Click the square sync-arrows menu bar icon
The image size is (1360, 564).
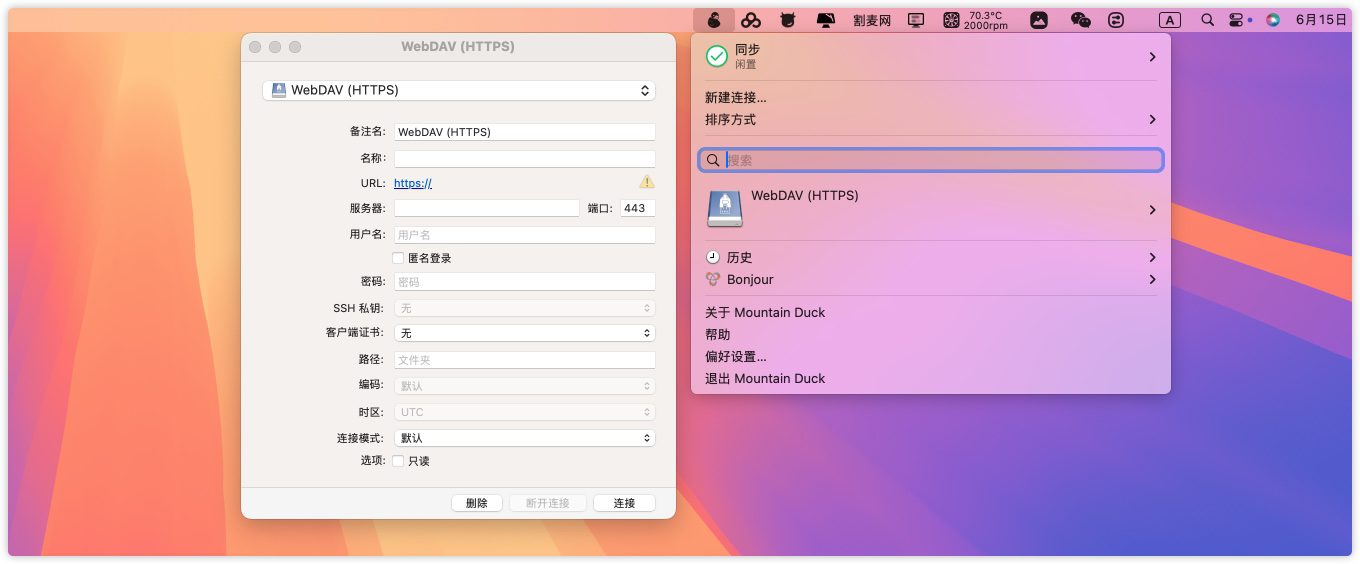point(1117,20)
